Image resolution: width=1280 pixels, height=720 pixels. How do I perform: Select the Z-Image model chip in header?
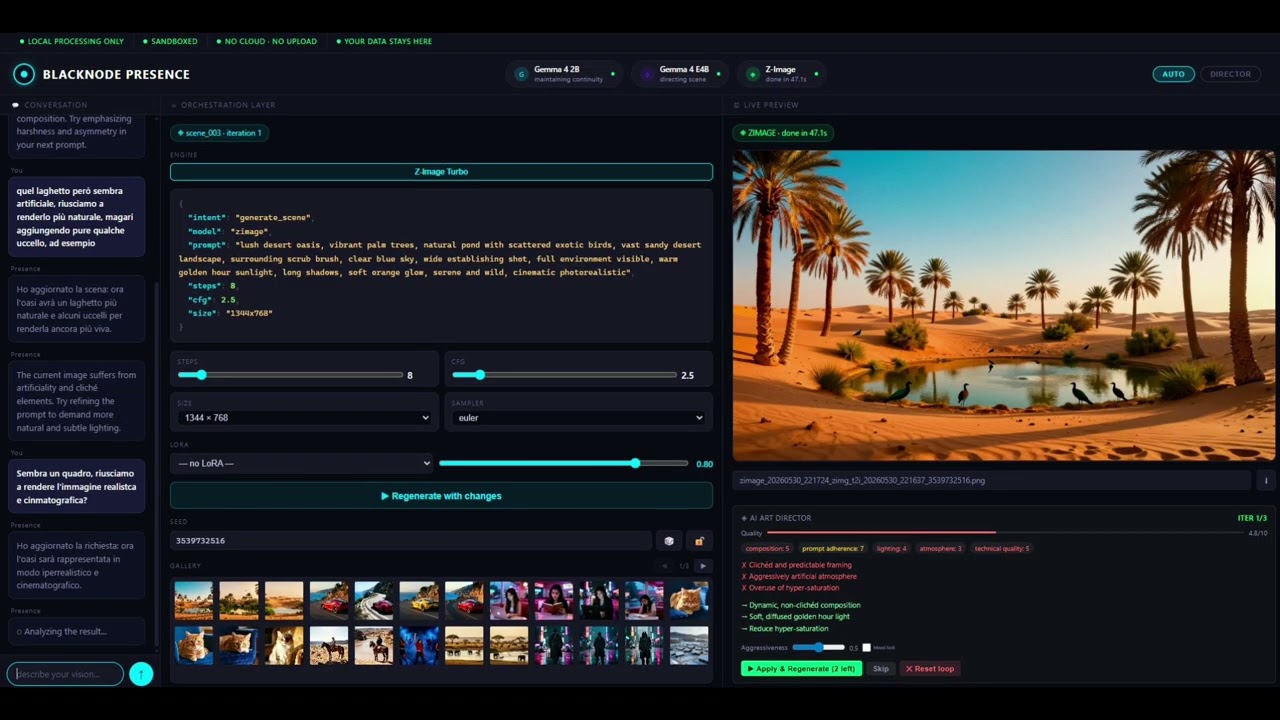783,74
